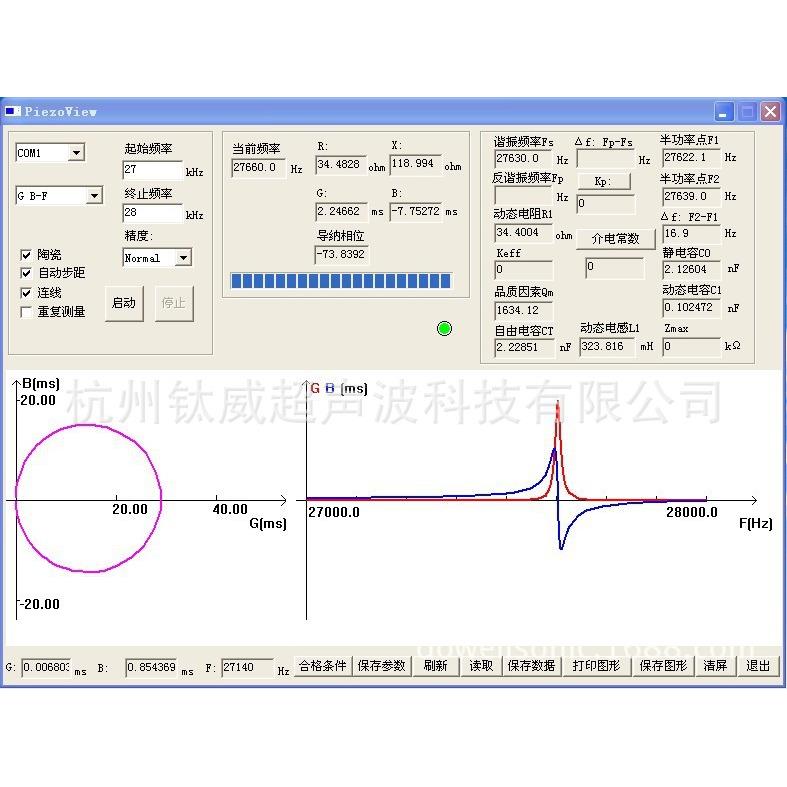
Task: Click the 半功率点F2 field showing 27639.0
Action: click(692, 196)
